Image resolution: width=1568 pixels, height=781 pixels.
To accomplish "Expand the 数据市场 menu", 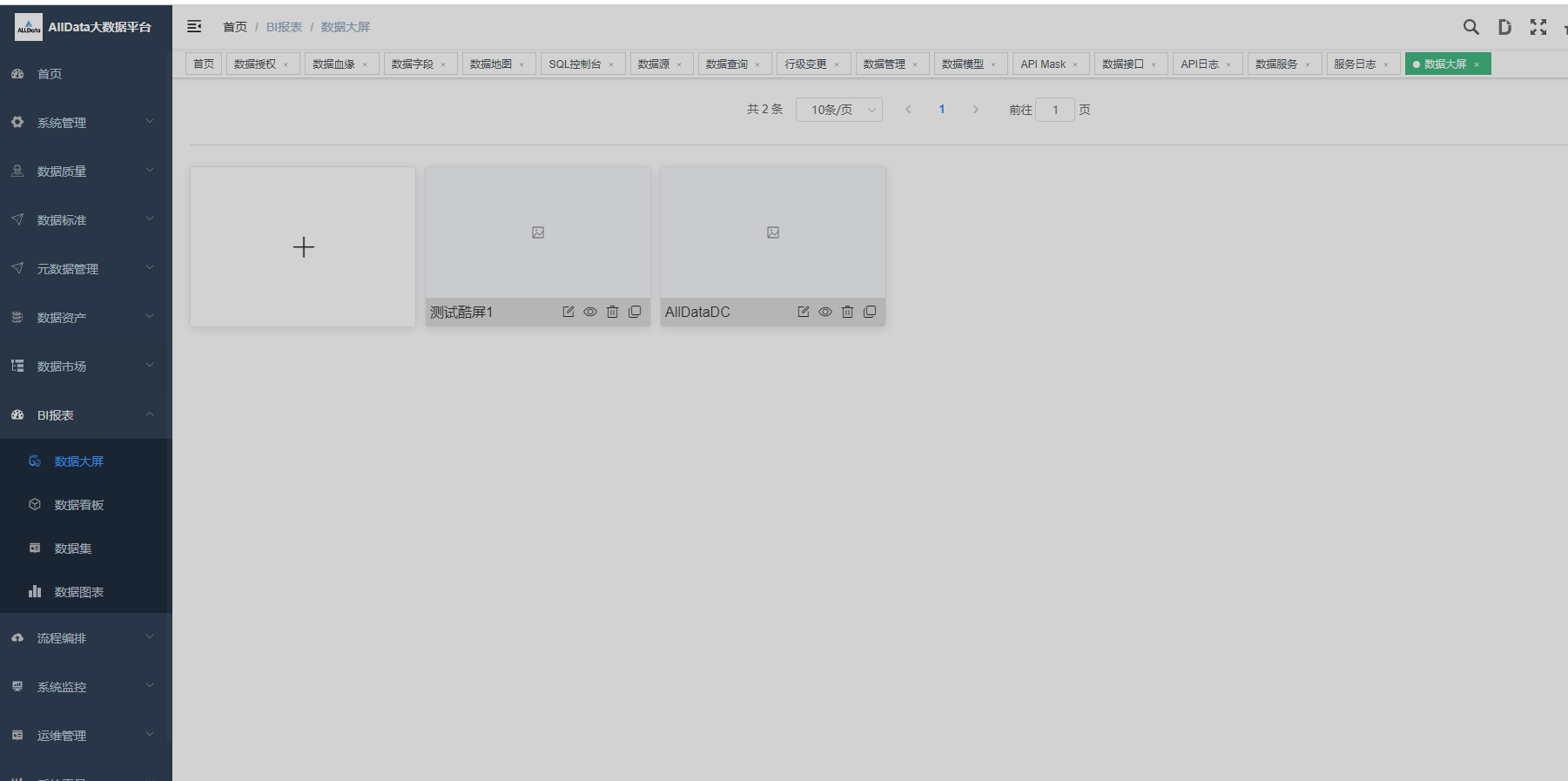I will [x=86, y=367].
